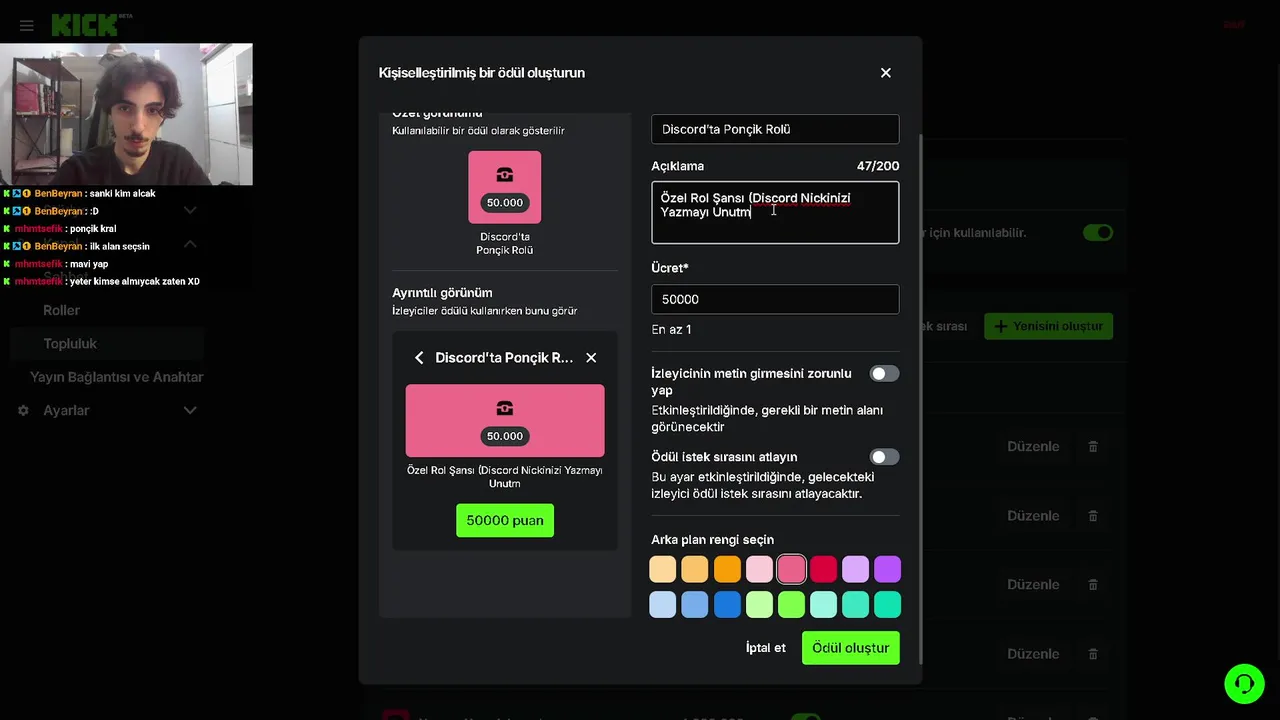
Task: Open the Topluluk sidebar item
Action: (x=70, y=344)
